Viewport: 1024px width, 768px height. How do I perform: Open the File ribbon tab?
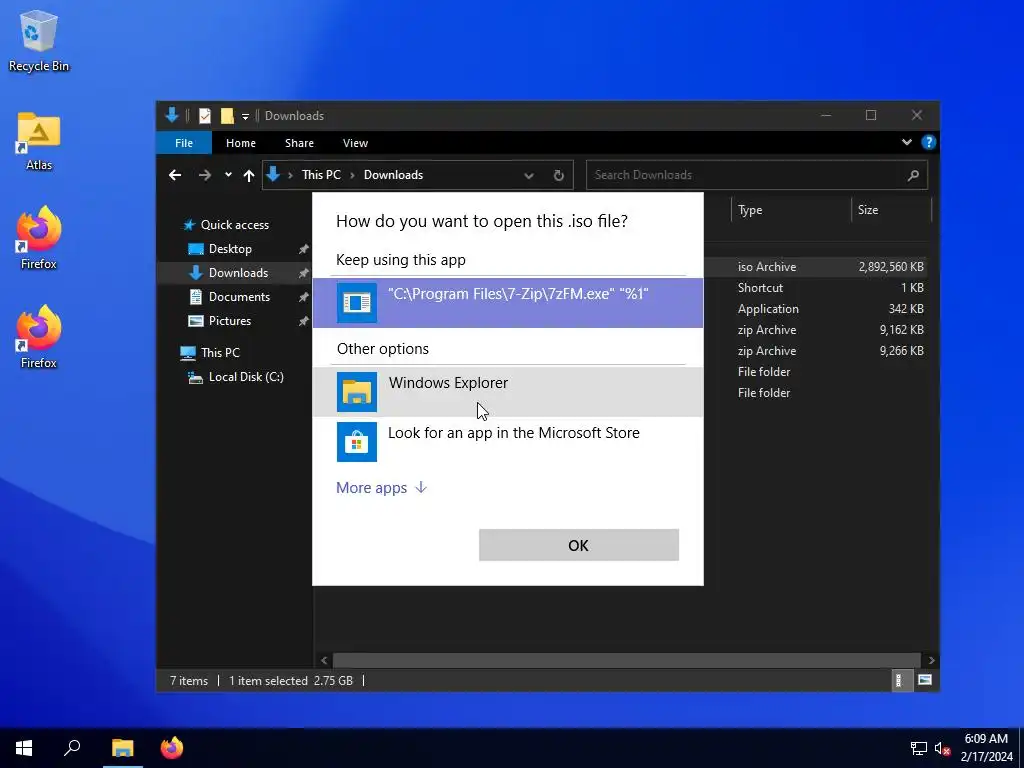184,143
